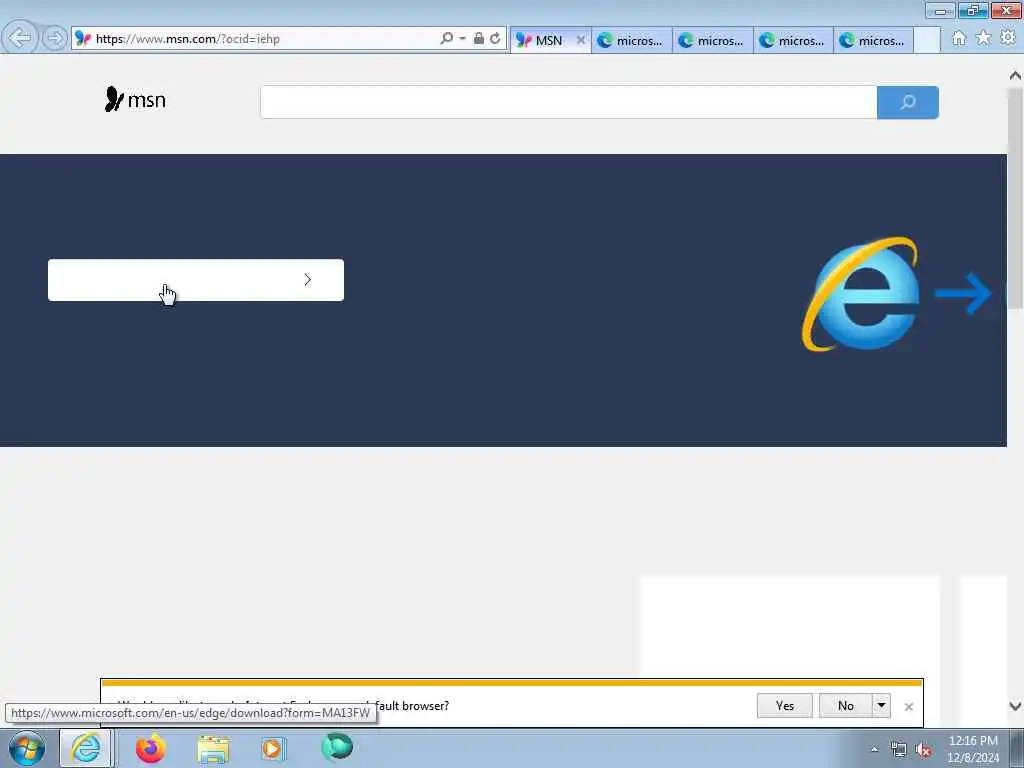Click the teal round app taskbar icon
This screenshot has width=1024, height=768.
tap(336, 747)
